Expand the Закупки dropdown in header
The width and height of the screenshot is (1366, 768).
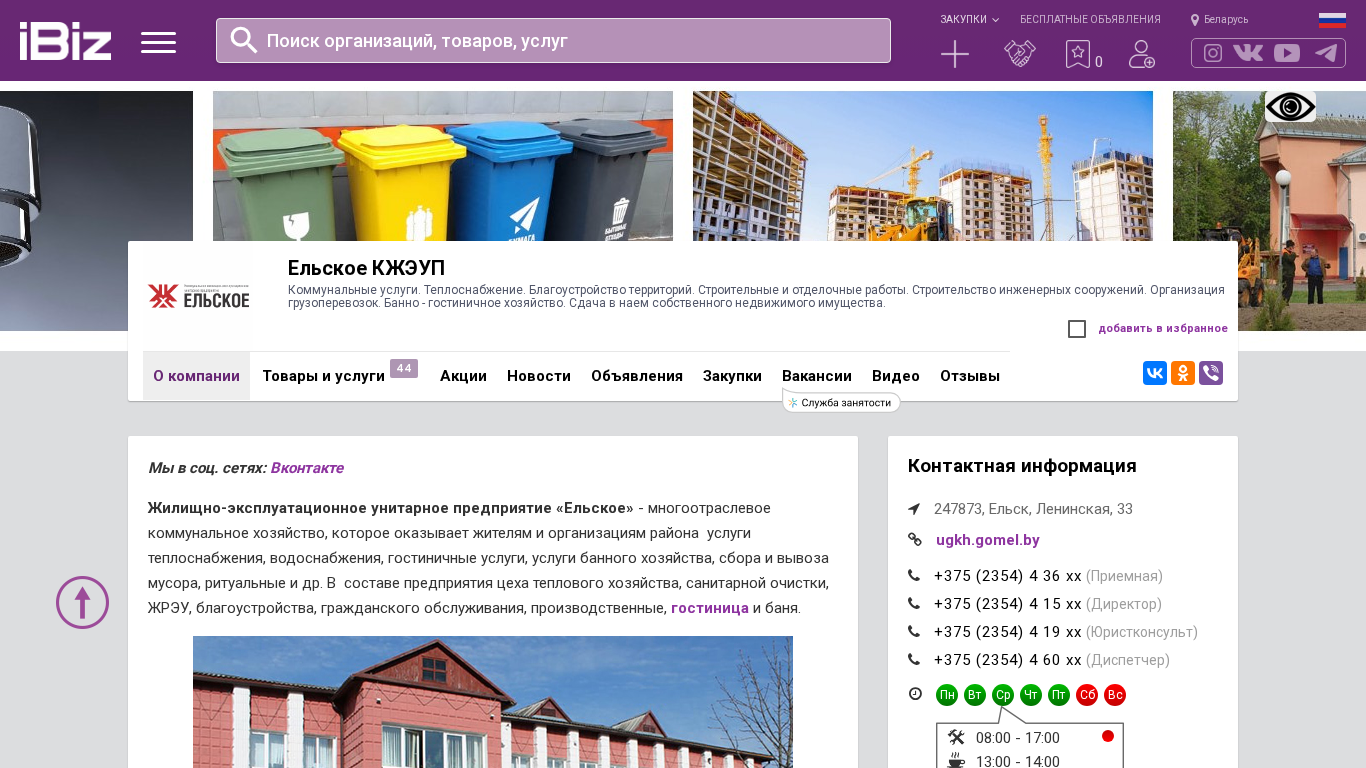[969, 19]
